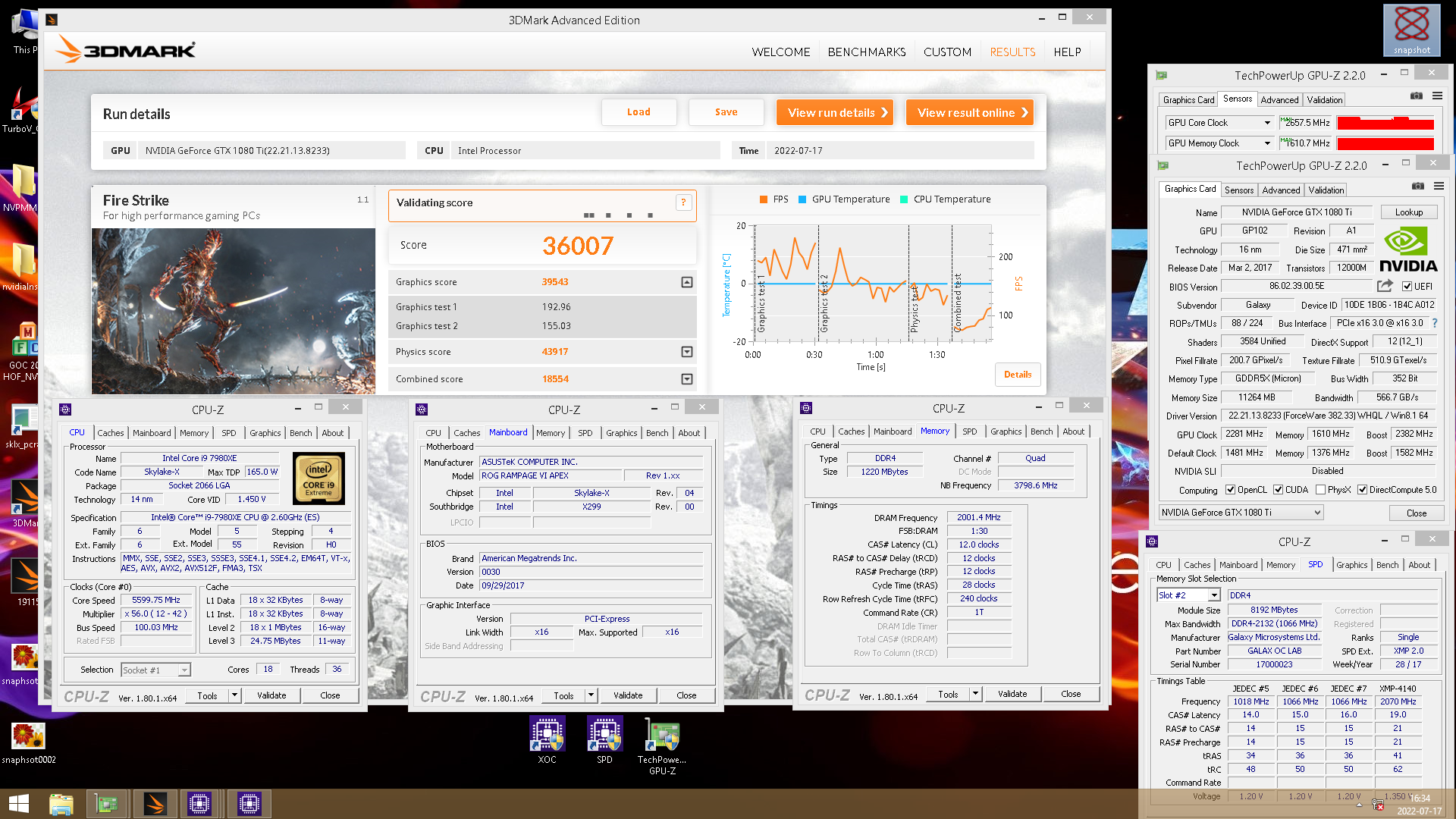This screenshot has width=1456, height=819.
Task: Open the GPU Core Clock sensor dropdown
Action: click(x=1267, y=123)
